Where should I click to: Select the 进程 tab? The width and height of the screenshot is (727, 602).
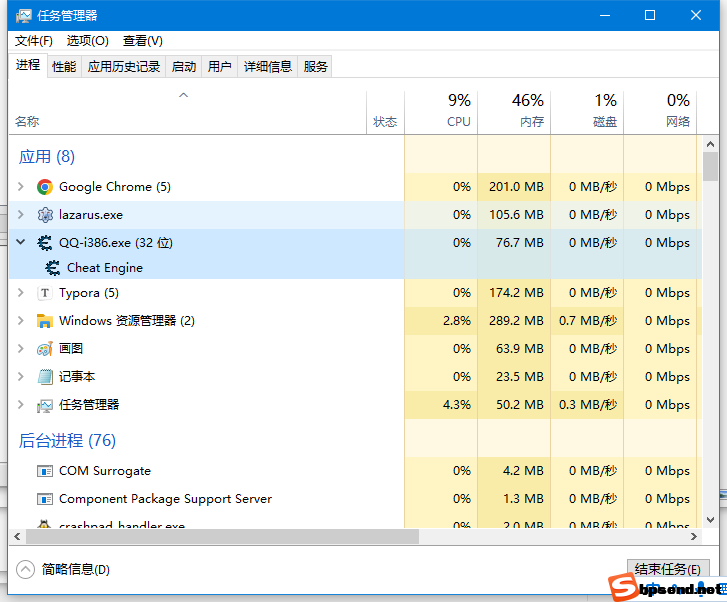[x=28, y=65]
